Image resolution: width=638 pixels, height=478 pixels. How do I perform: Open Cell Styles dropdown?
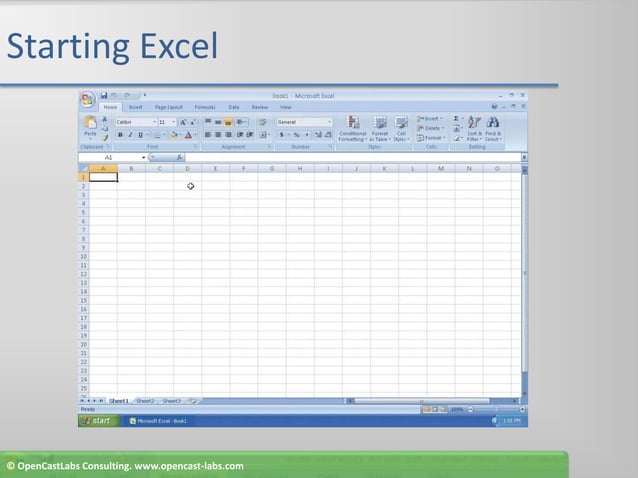[401, 129]
